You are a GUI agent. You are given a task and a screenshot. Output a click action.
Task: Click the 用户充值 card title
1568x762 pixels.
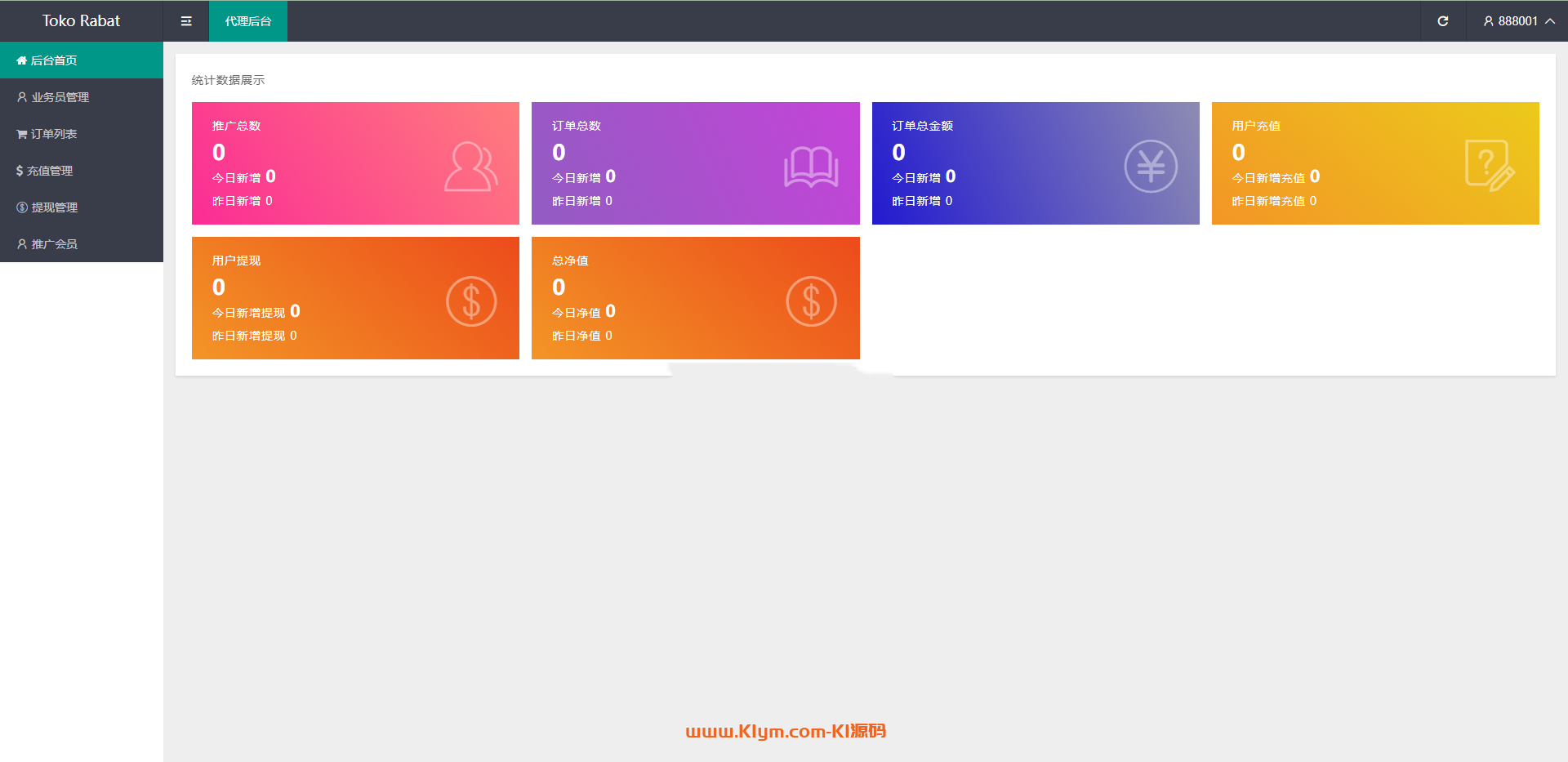click(x=1256, y=126)
